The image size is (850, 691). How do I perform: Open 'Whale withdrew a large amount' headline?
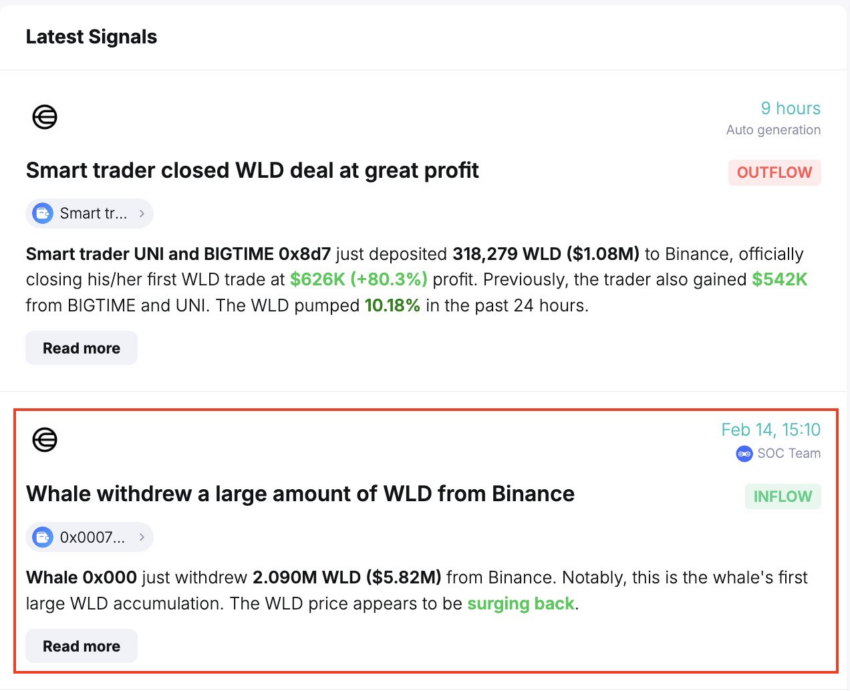pyautogui.click(x=300, y=494)
